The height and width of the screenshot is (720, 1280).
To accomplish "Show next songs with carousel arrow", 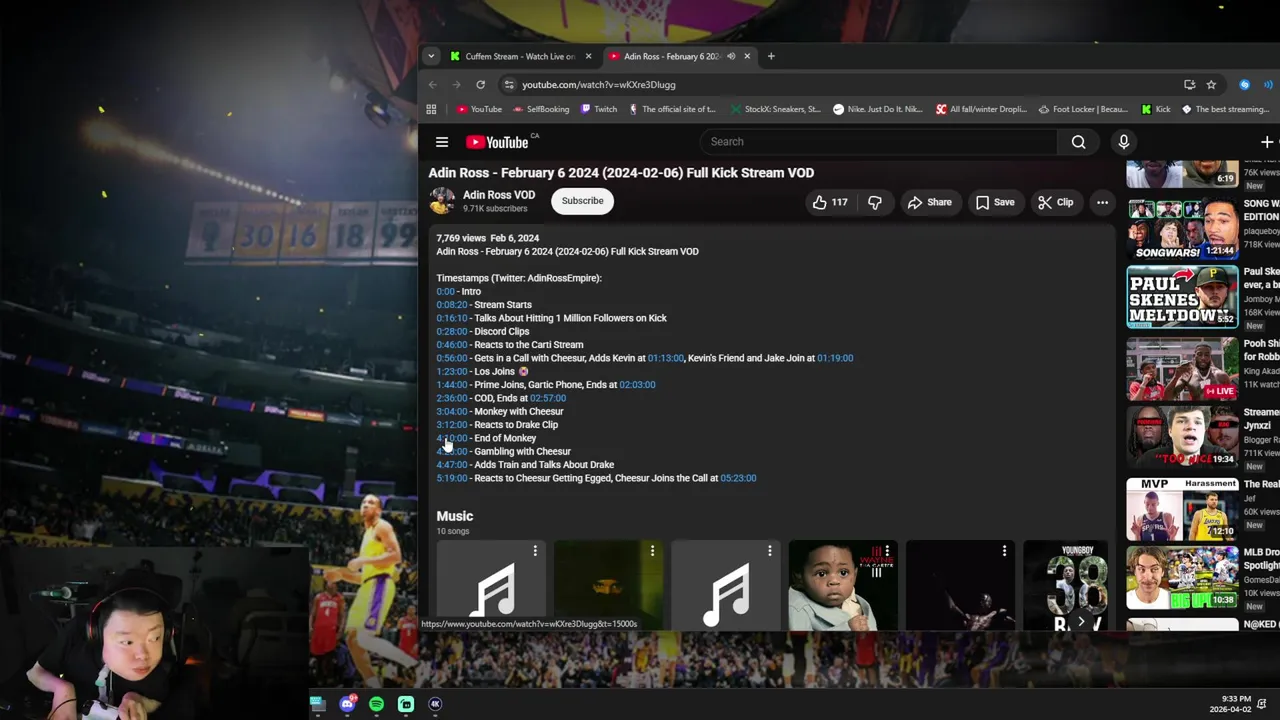I will (1081, 622).
